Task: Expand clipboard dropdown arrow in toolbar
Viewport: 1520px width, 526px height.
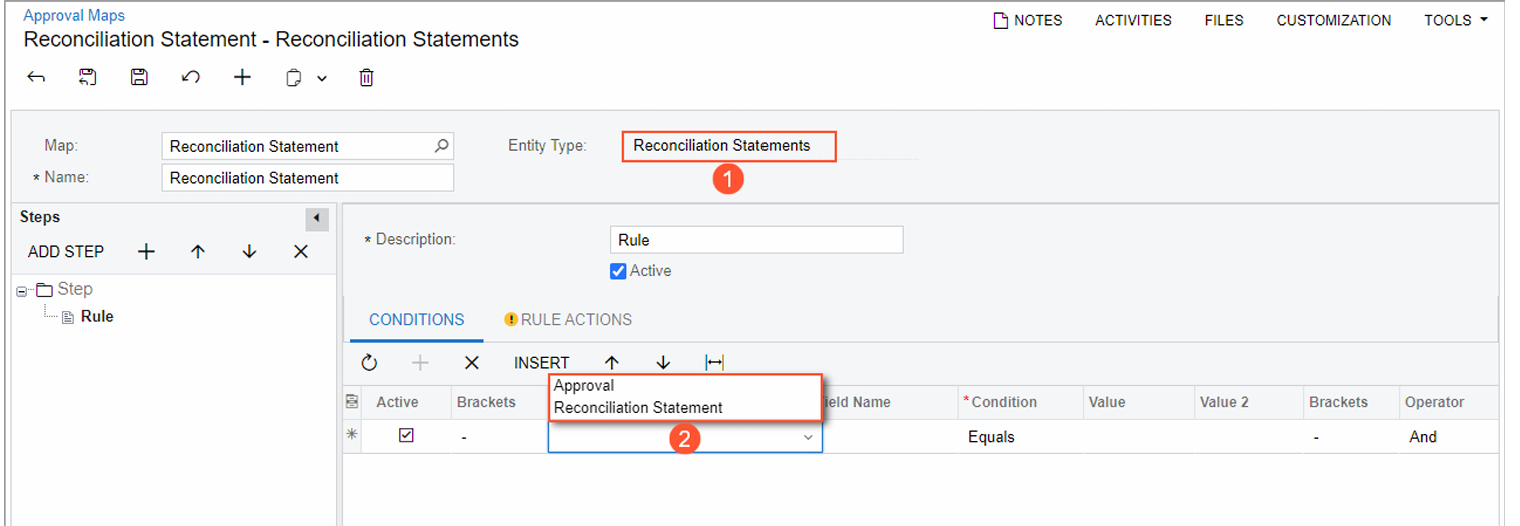Action: click(x=322, y=79)
